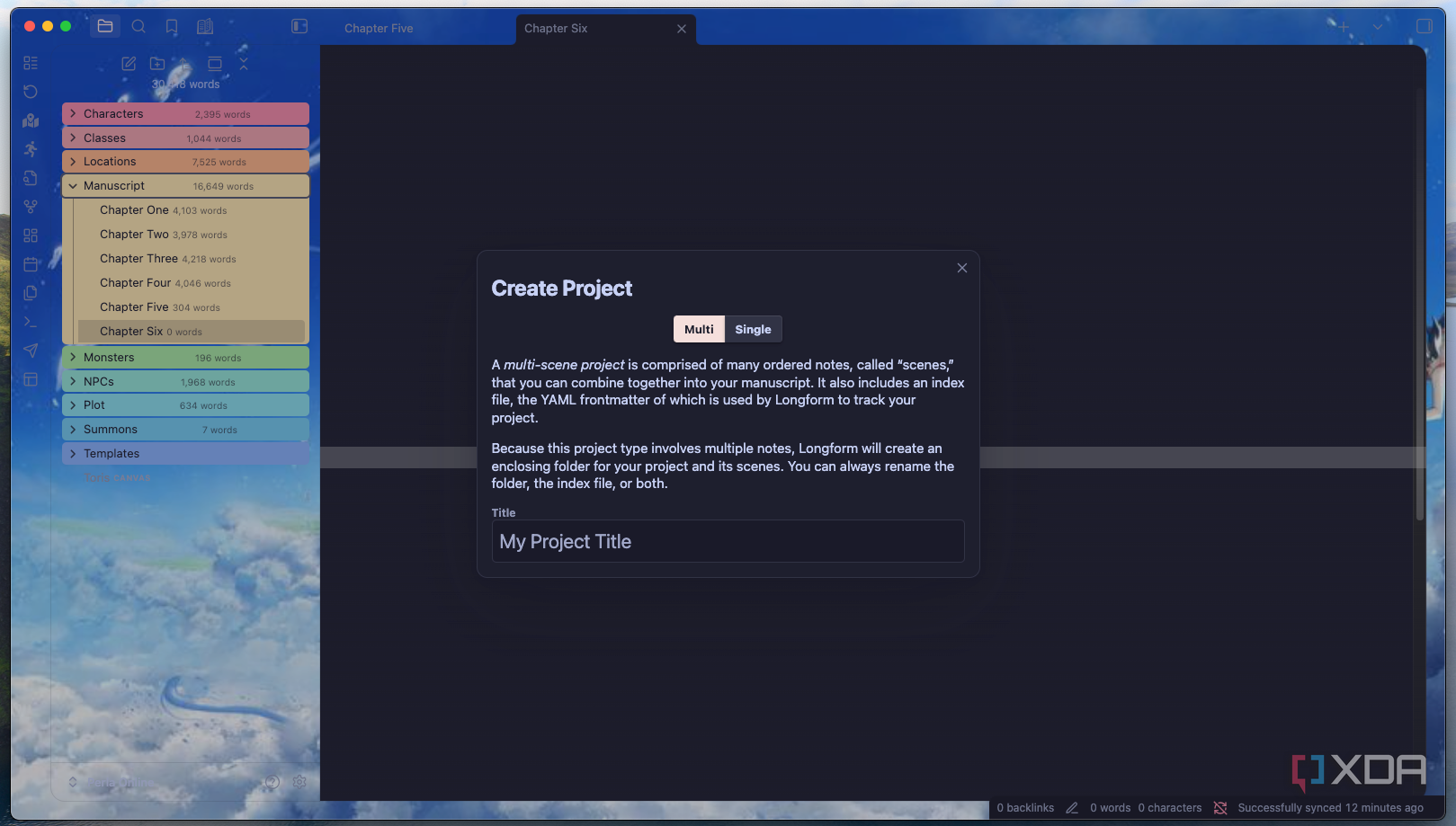Toggle the right sidebar panel
Screen dimensions: 1456x826
click(x=1424, y=26)
